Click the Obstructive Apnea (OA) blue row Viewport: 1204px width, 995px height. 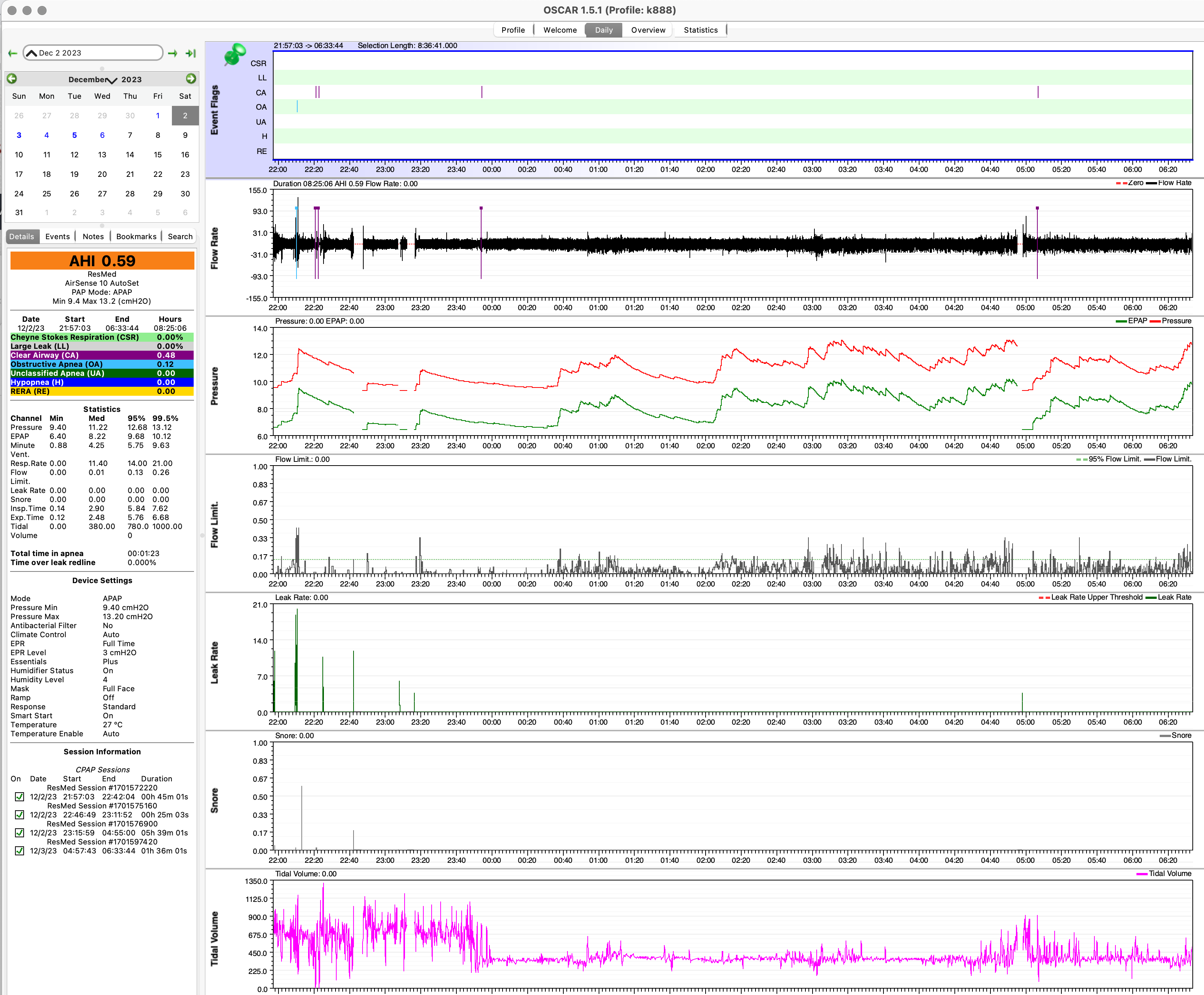click(x=102, y=365)
